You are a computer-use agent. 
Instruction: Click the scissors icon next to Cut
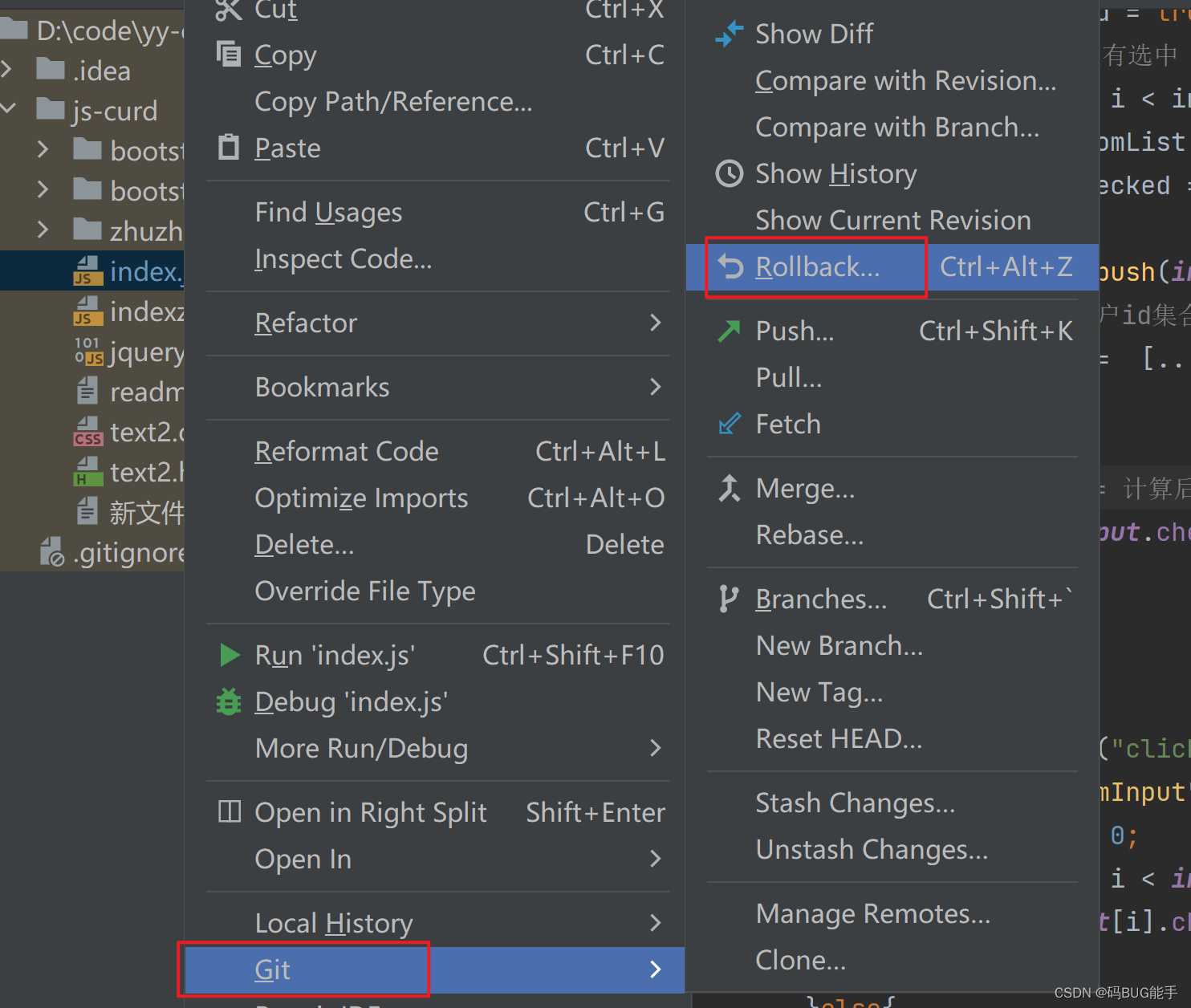tap(228, 10)
